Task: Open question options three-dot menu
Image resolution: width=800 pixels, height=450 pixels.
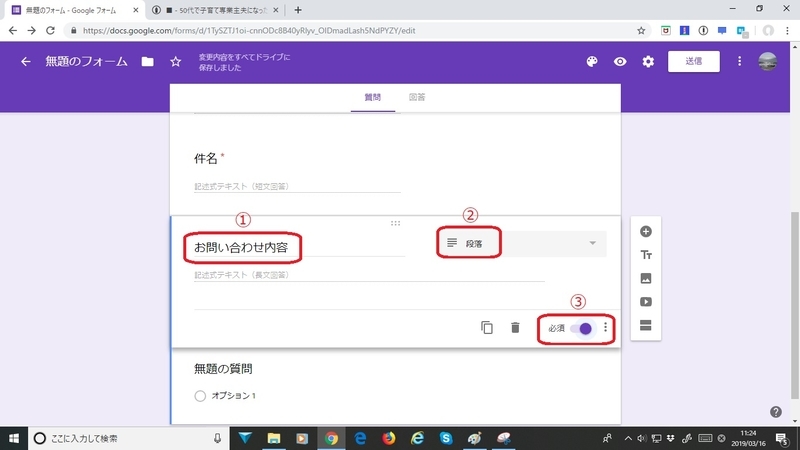Action: click(606, 328)
